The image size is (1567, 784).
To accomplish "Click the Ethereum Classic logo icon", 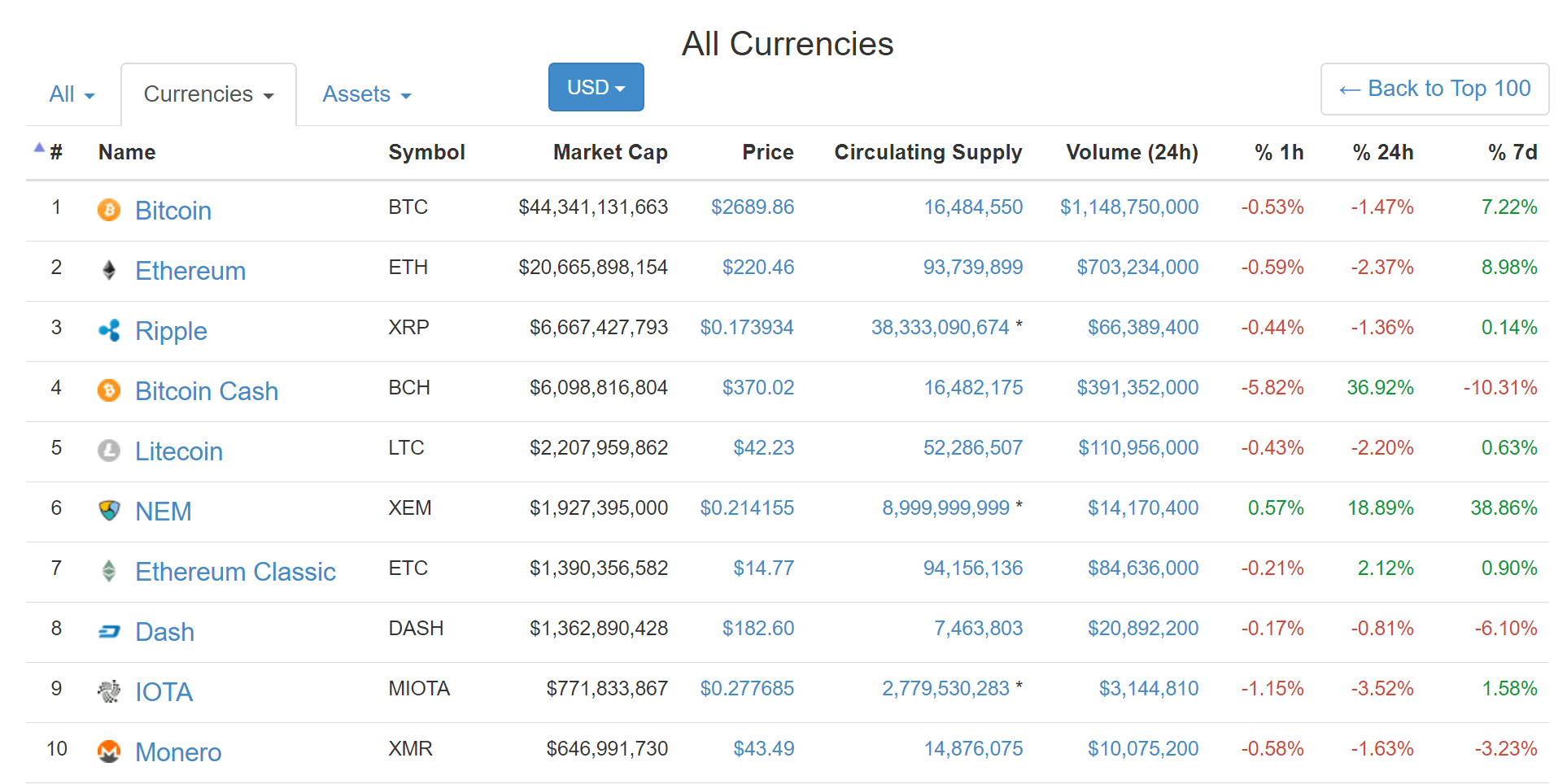I will click(x=109, y=572).
